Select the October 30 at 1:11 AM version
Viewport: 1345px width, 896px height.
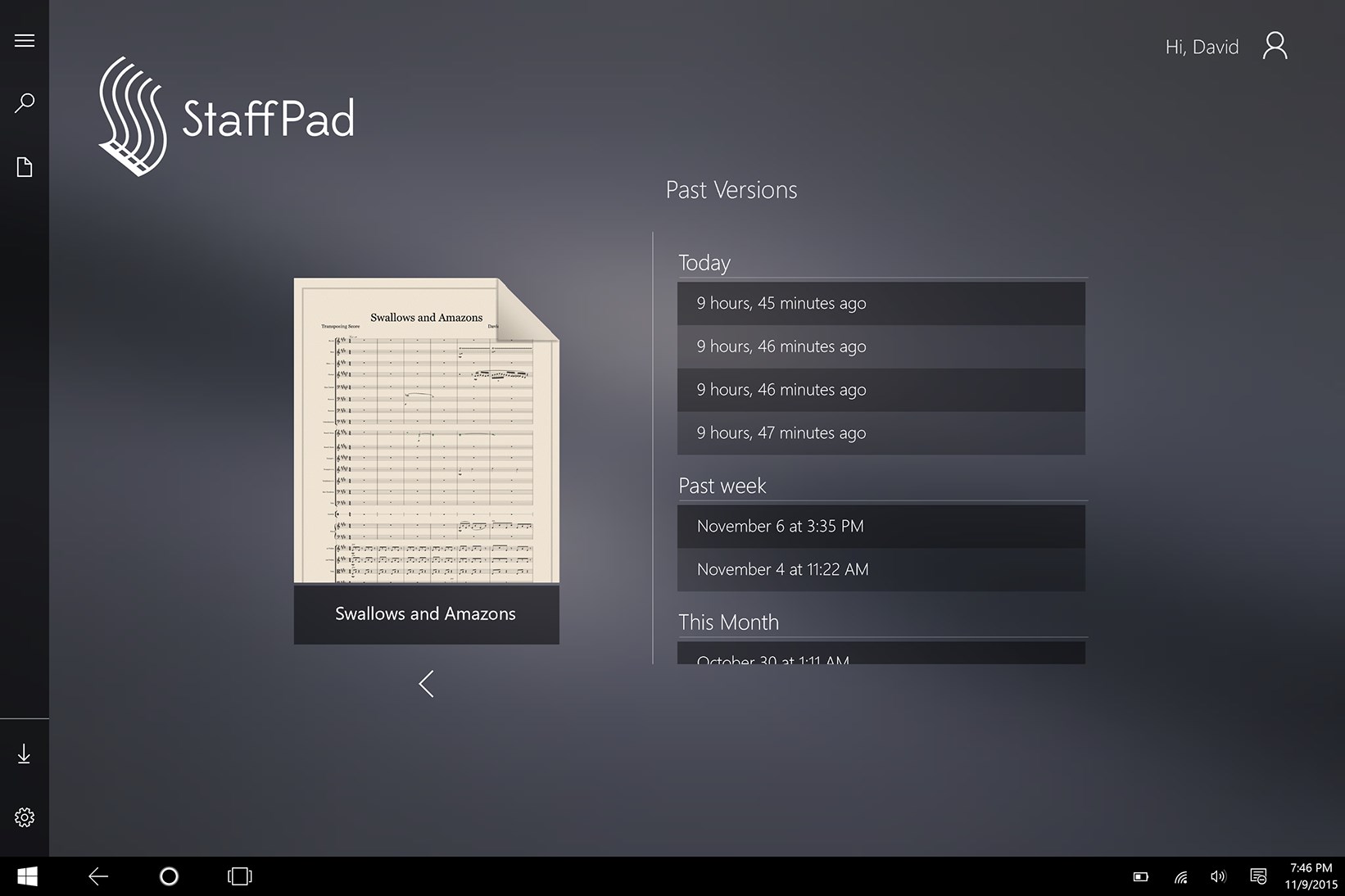click(x=880, y=658)
